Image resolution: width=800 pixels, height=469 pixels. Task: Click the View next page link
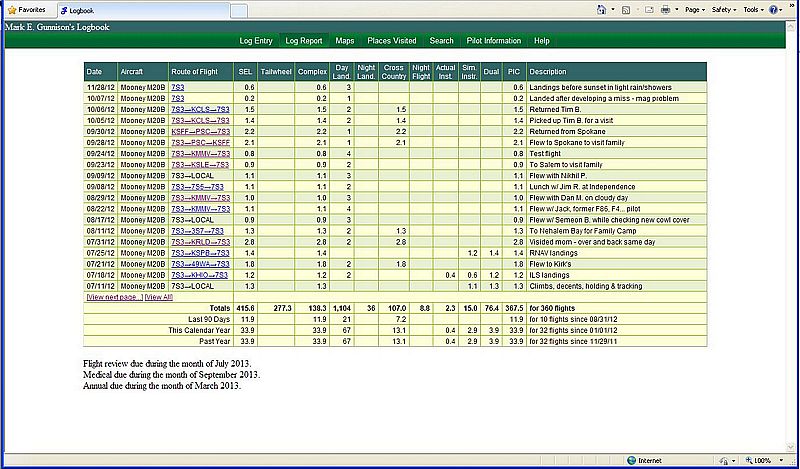[115, 297]
